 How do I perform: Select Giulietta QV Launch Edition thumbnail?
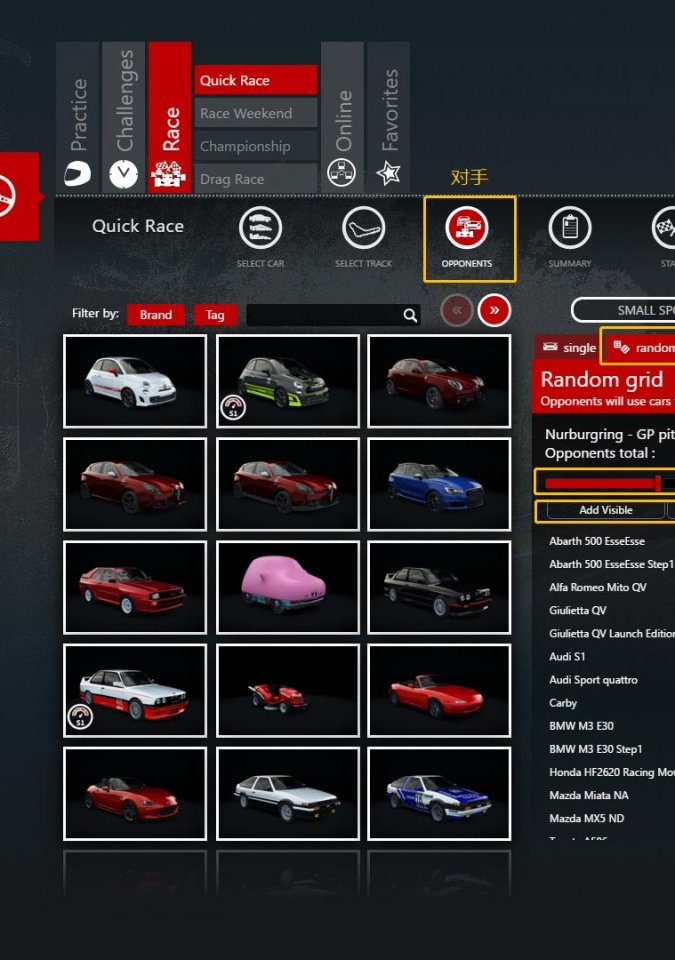[x=288, y=484]
